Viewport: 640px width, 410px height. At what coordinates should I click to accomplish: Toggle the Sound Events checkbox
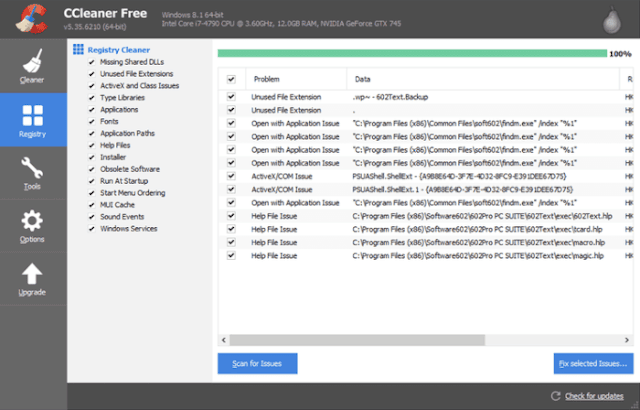pos(91,217)
